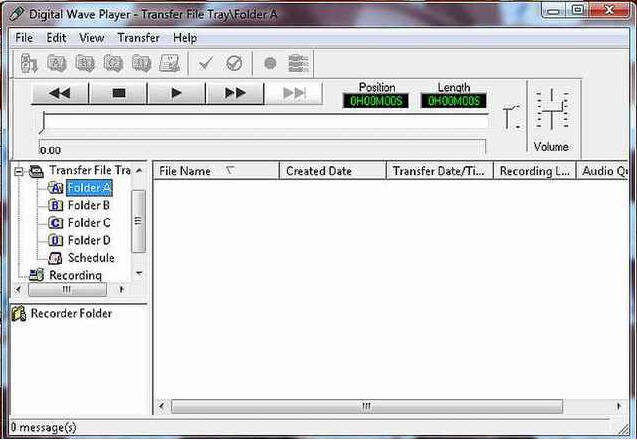This screenshot has width=637, height=440.
Task: Click the Position time display
Action: (376, 101)
